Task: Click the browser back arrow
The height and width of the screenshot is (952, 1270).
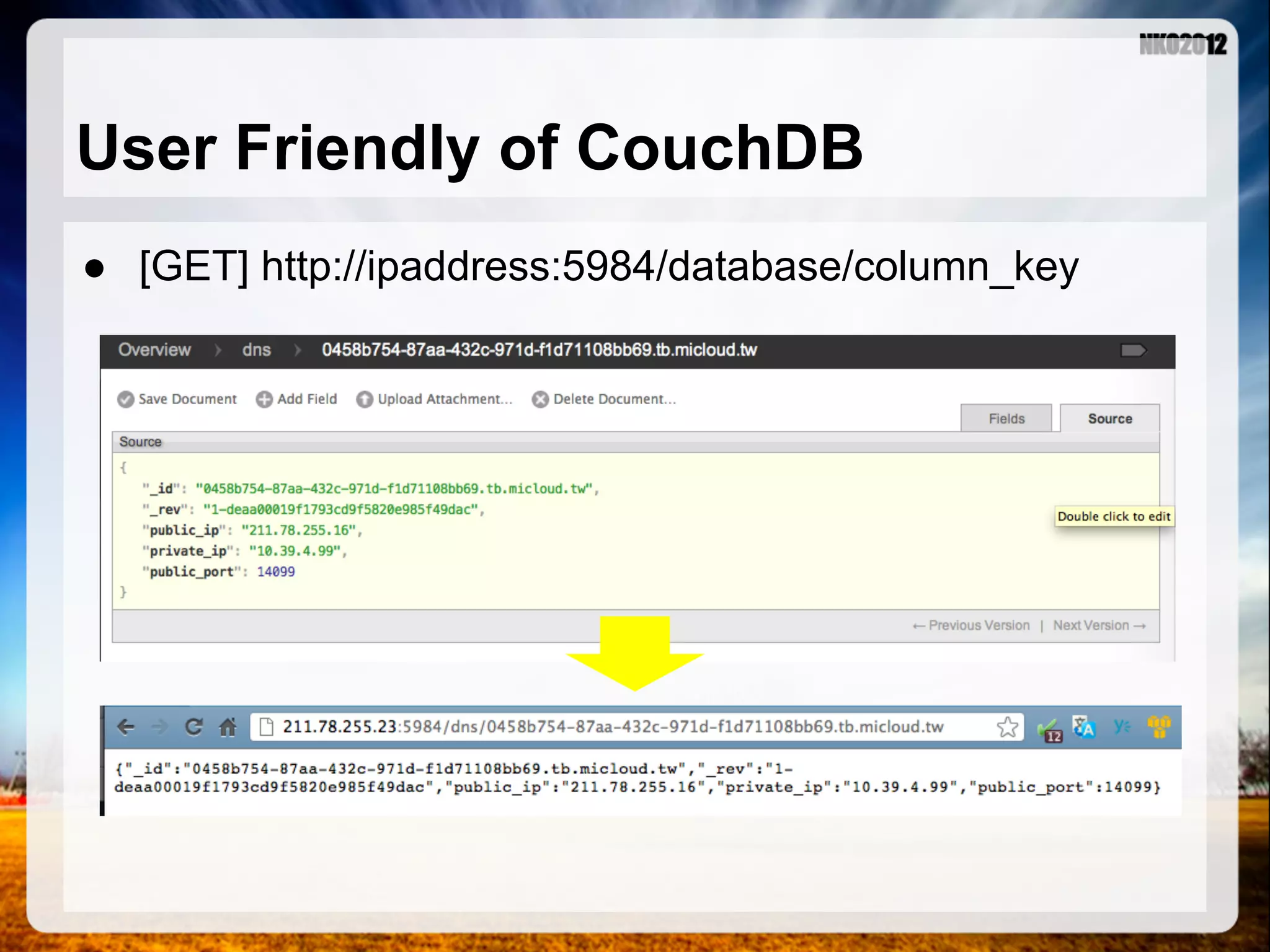Action: pyautogui.click(x=126, y=726)
